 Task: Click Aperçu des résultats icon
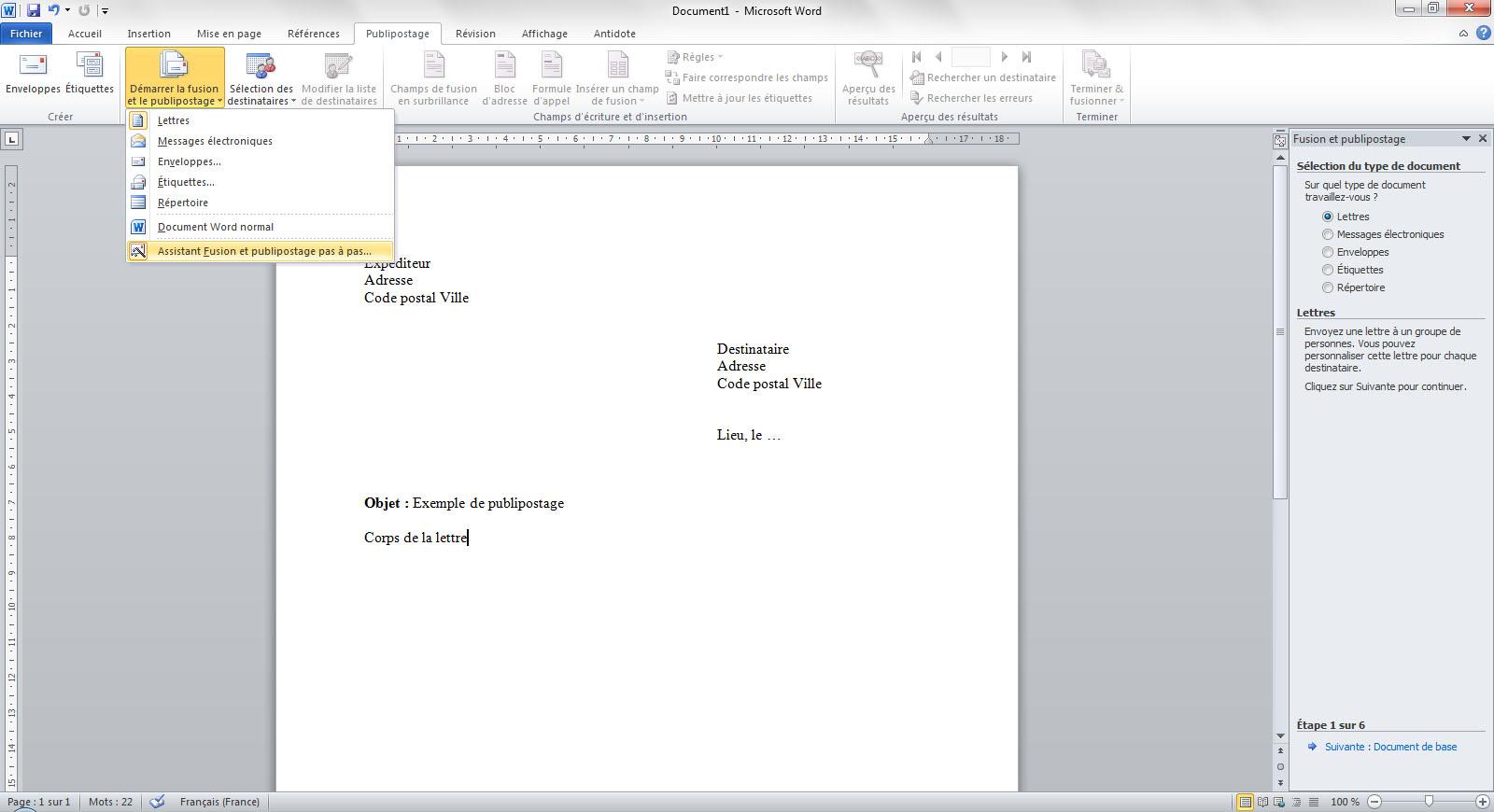click(x=868, y=78)
